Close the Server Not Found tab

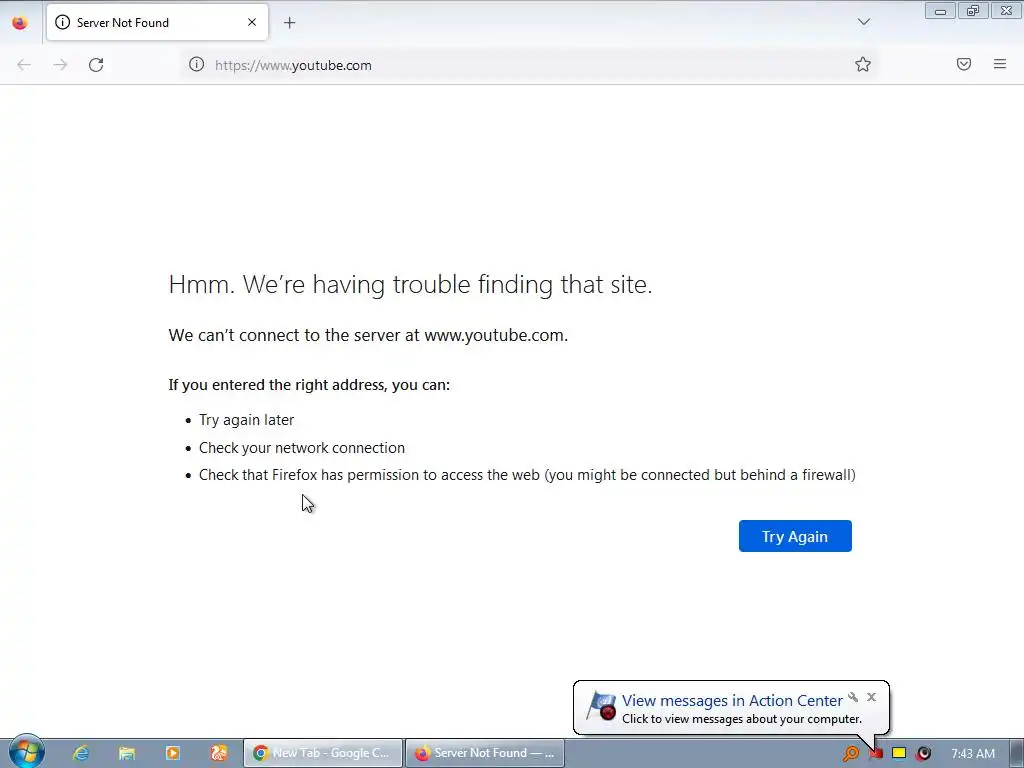click(x=251, y=22)
